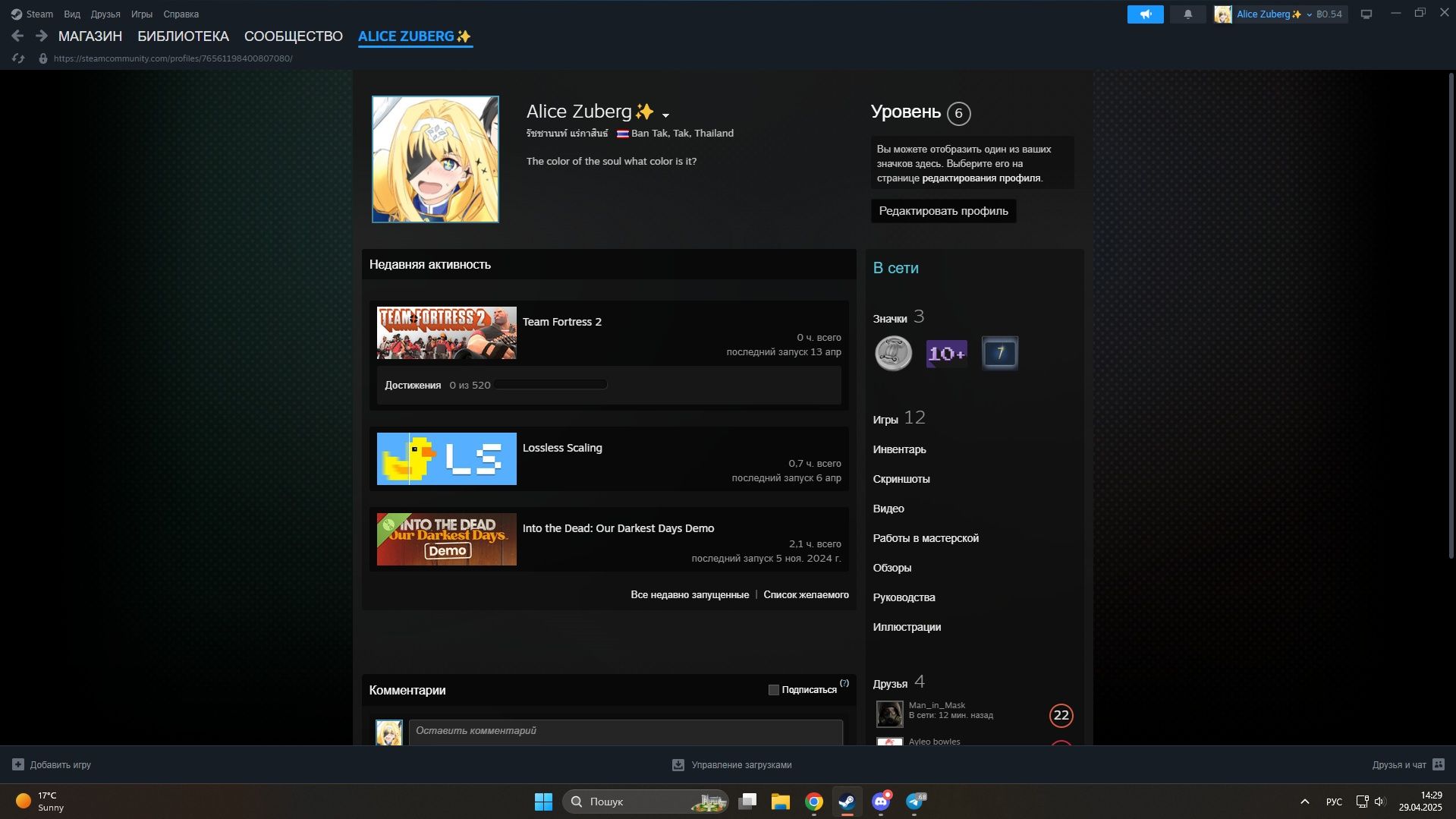This screenshot has width=1456, height=819.
Task: Open friend Man_in_Mask entry
Action: 974,714
